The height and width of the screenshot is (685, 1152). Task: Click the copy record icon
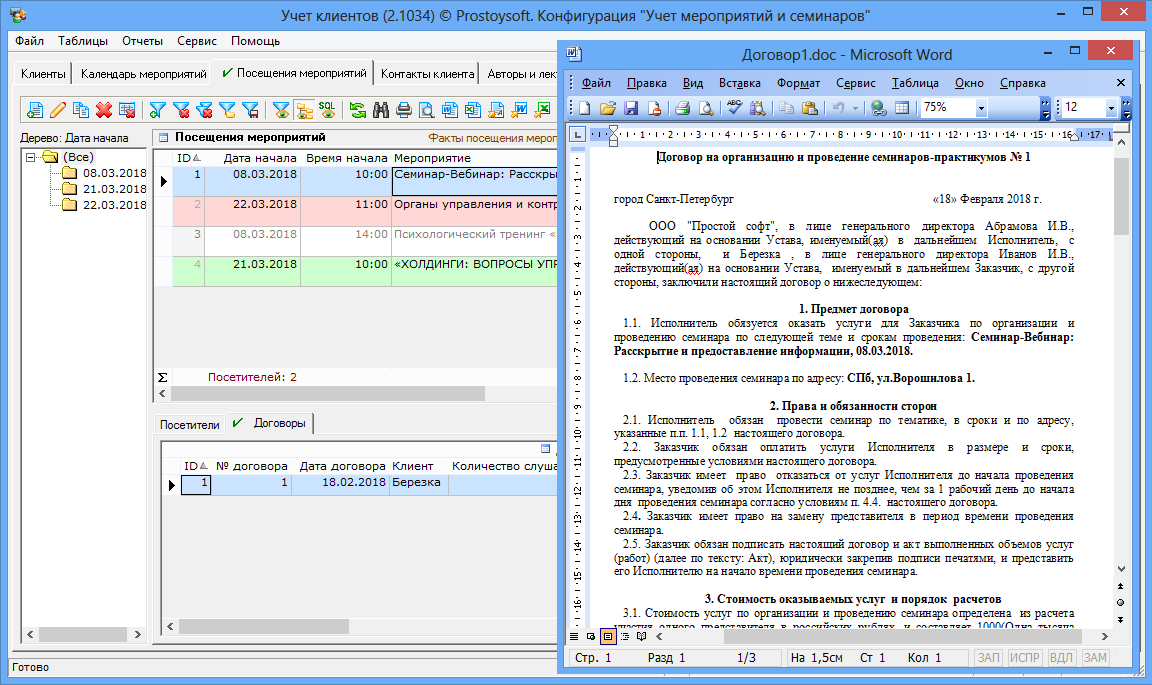click(81, 110)
